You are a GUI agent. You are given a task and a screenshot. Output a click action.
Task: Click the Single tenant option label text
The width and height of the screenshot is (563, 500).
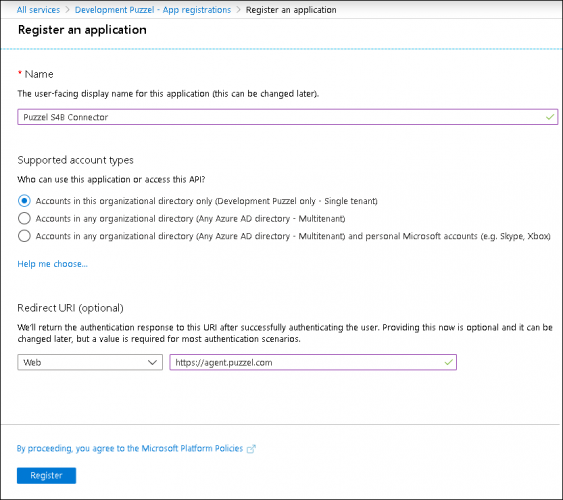pos(206,201)
